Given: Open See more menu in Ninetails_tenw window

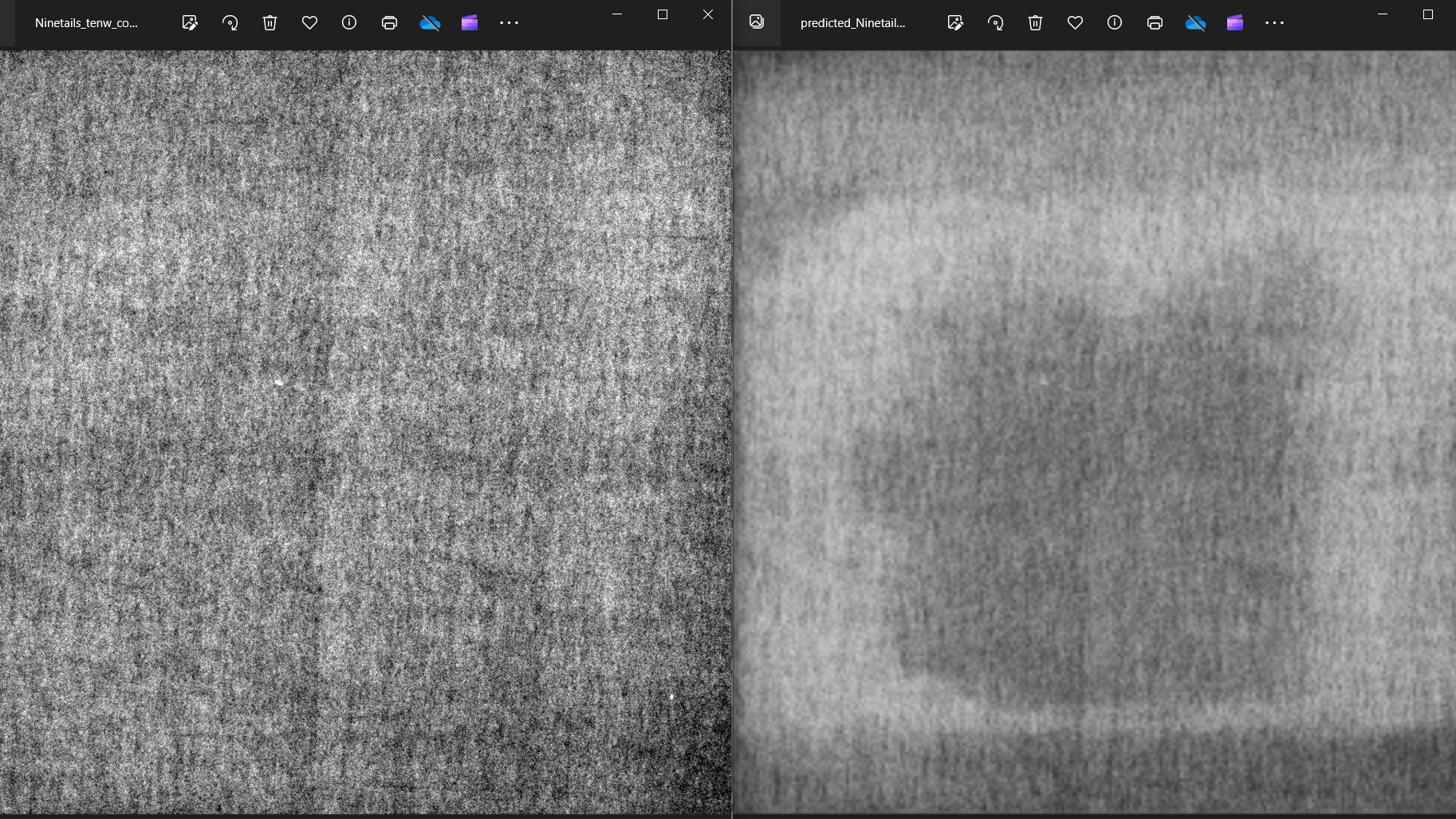Looking at the screenshot, I should click(509, 23).
